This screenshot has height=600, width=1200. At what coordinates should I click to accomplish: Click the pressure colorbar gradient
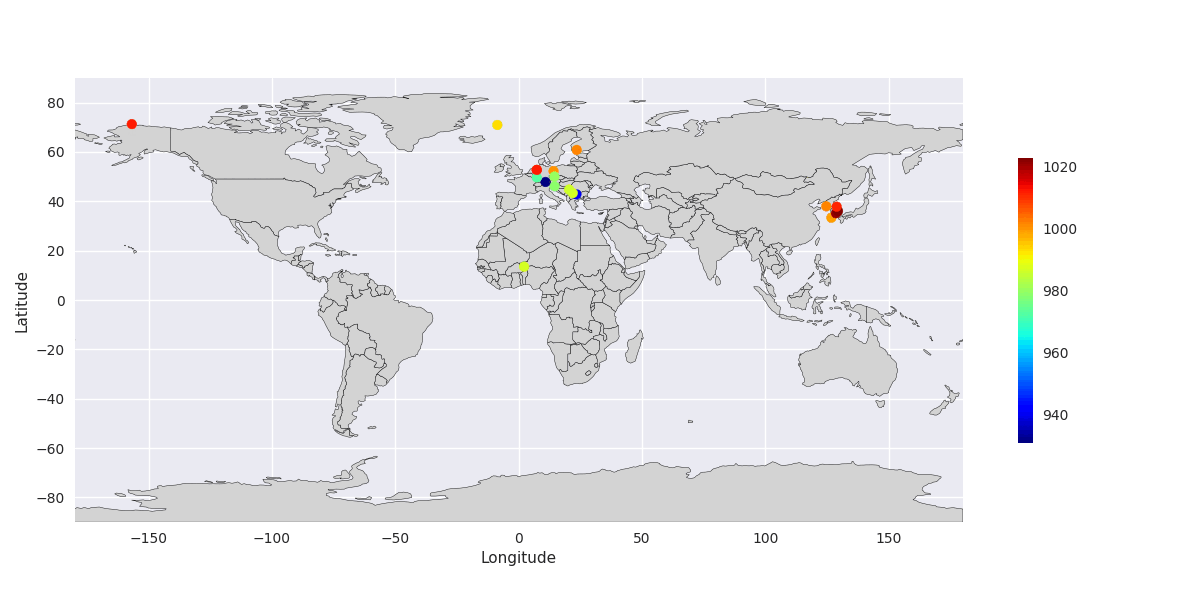(x=1025, y=300)
